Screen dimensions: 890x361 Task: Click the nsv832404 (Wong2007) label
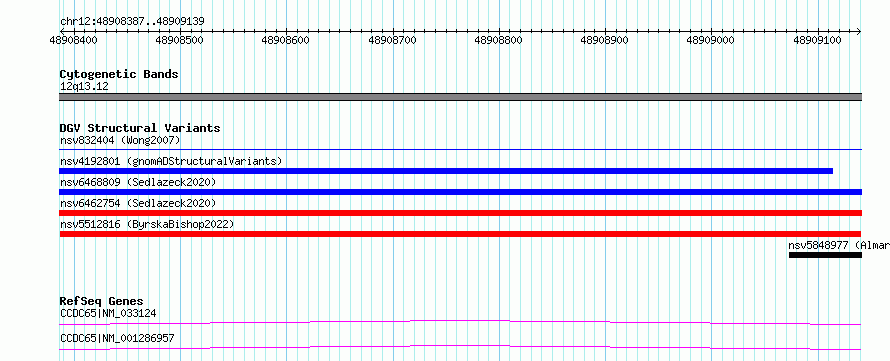click(x=120, y=140)
